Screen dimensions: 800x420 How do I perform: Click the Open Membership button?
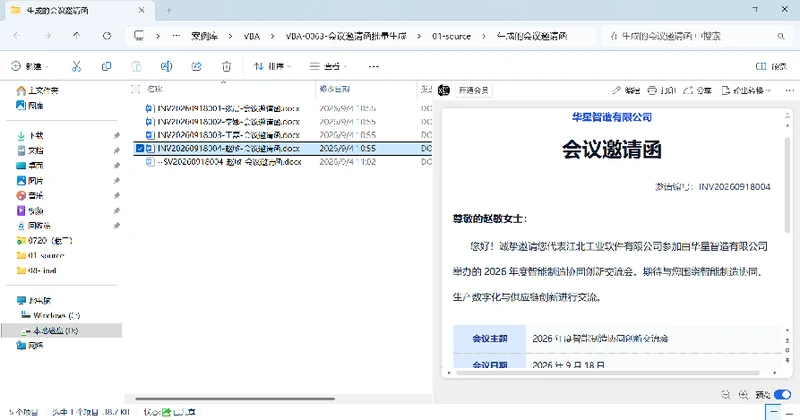473,90
